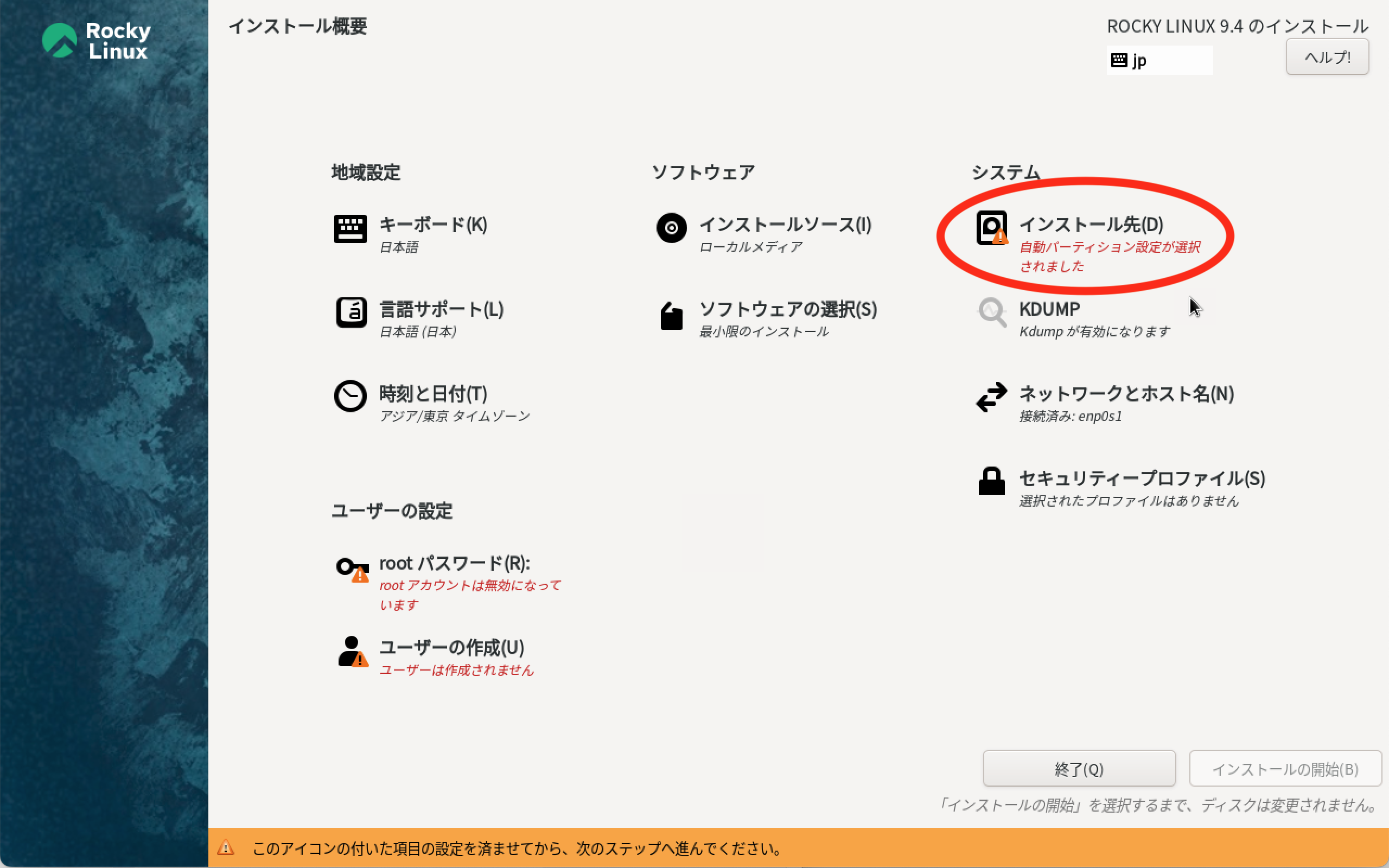Open root パスワード(R): settings
The width and height of the screenshot is (1389, 868).
point(455,563)
